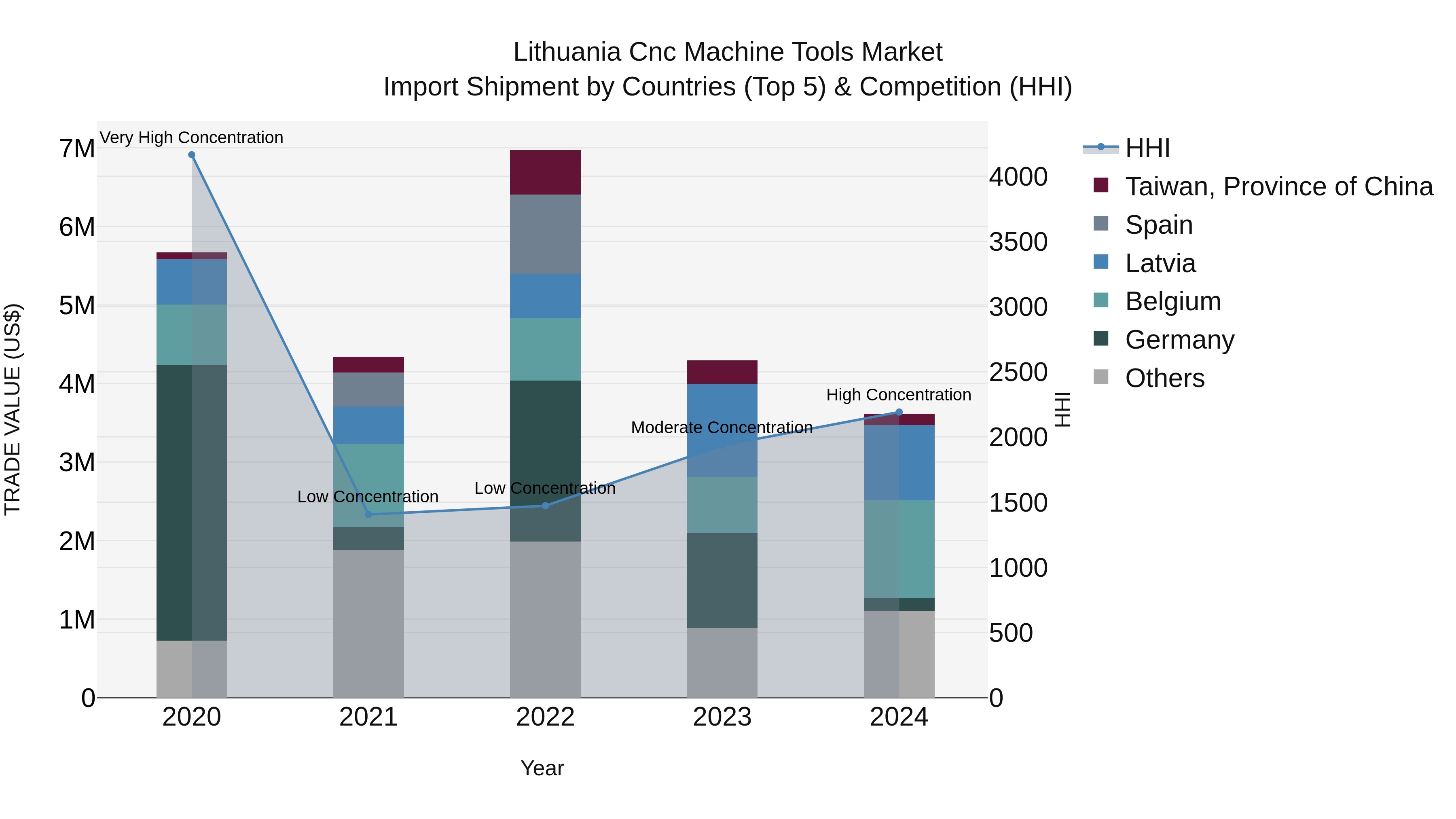
Task: Toggle Belgium legend entry
Action: point(1157,301)
